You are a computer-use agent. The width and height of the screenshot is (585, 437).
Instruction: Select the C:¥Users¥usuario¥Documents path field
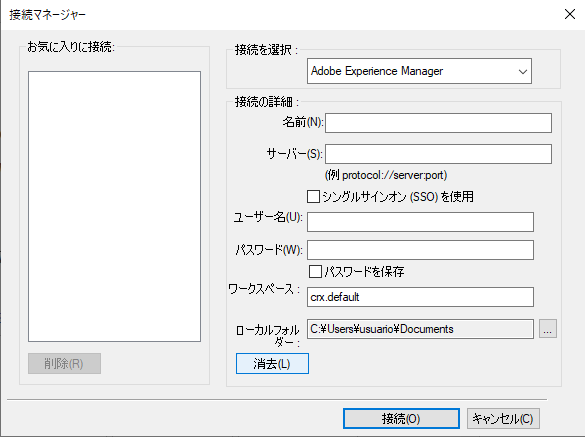coord(420,329)
